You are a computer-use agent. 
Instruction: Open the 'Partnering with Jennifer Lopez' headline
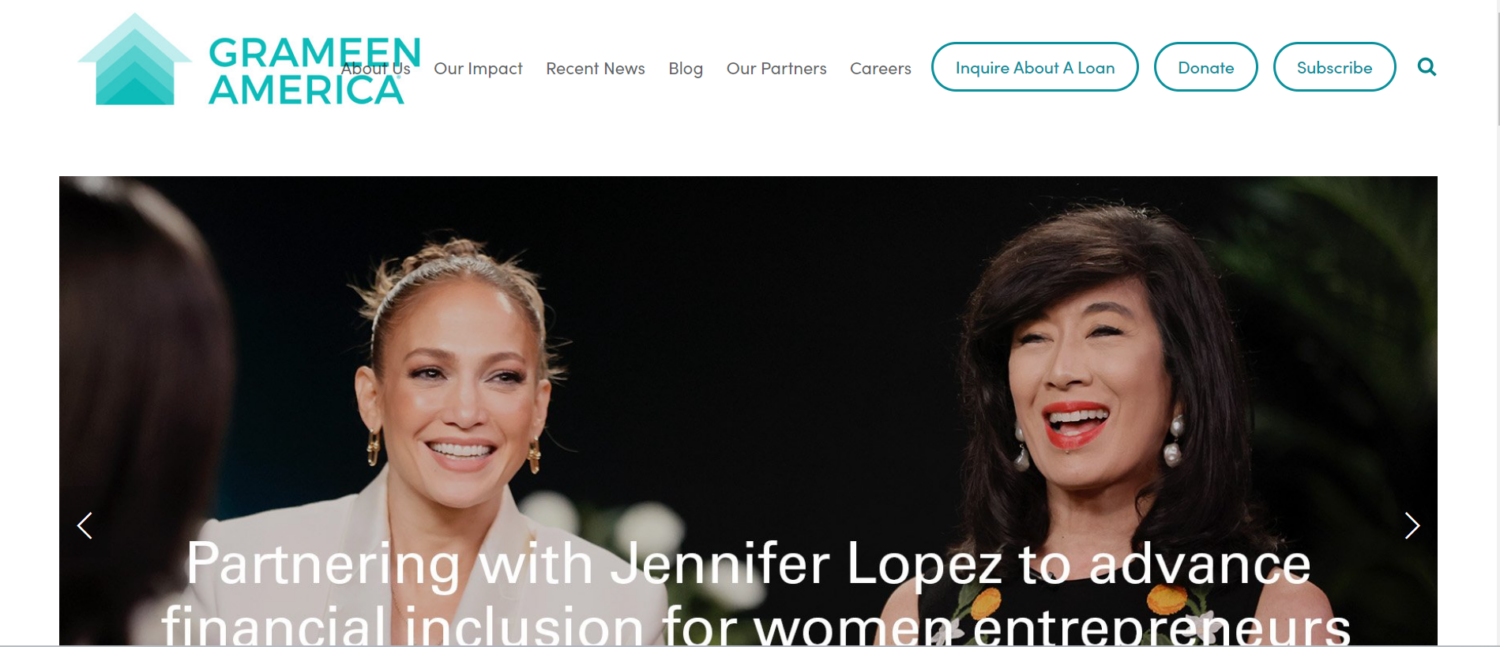[x=748, y=564]
